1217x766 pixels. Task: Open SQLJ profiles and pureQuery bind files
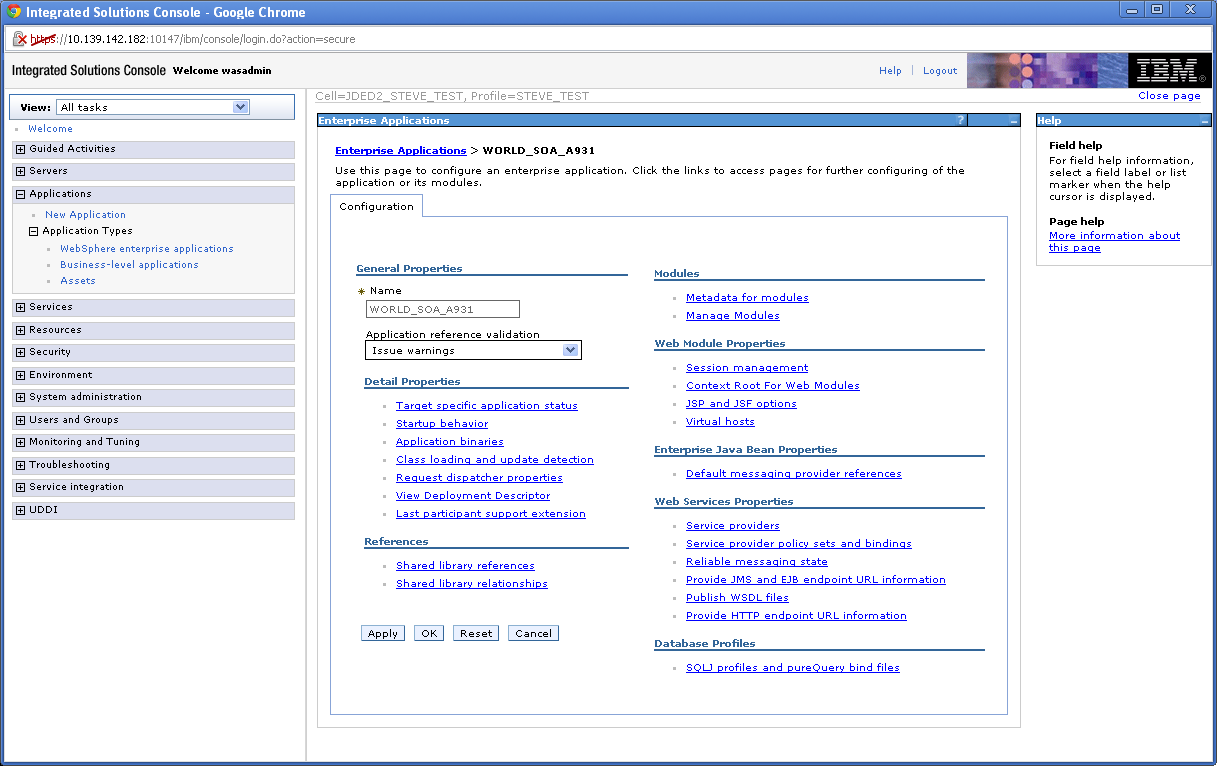click(793, 668)
